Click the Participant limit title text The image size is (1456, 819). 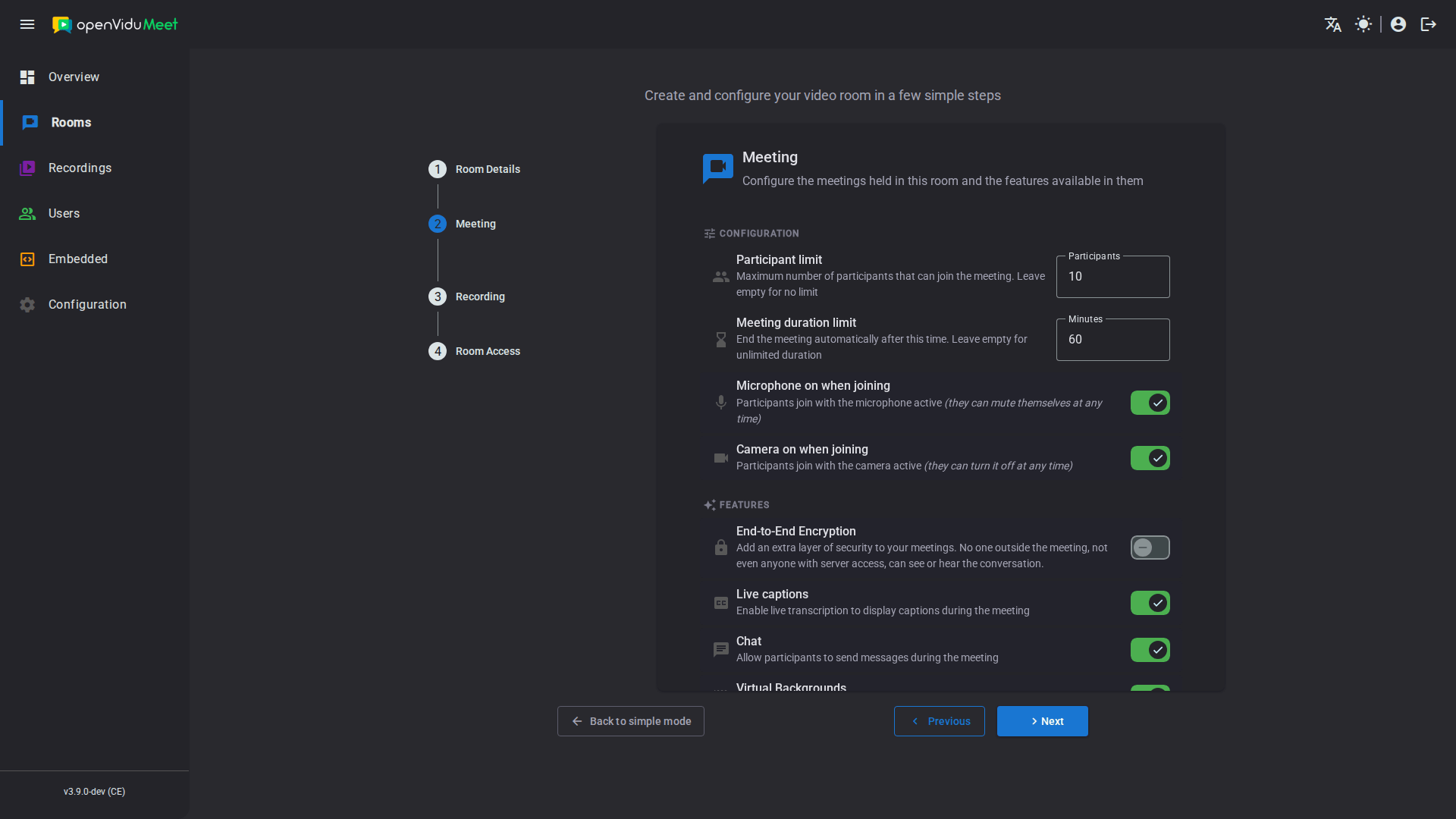tap(779, 260)
